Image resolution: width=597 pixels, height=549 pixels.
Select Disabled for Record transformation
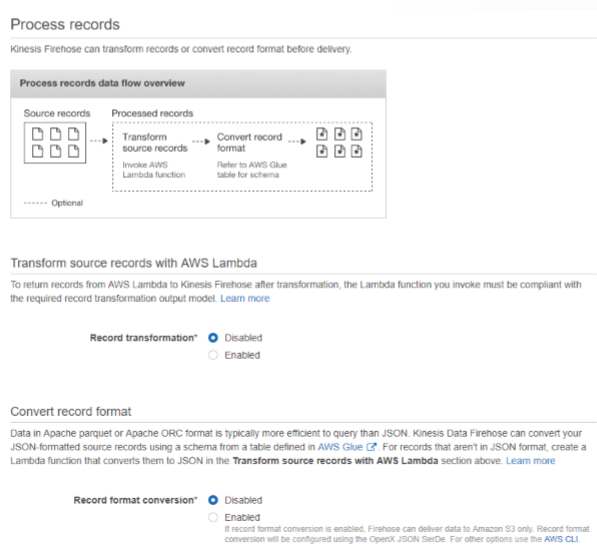pyautogui.click(x=213, y=338)
